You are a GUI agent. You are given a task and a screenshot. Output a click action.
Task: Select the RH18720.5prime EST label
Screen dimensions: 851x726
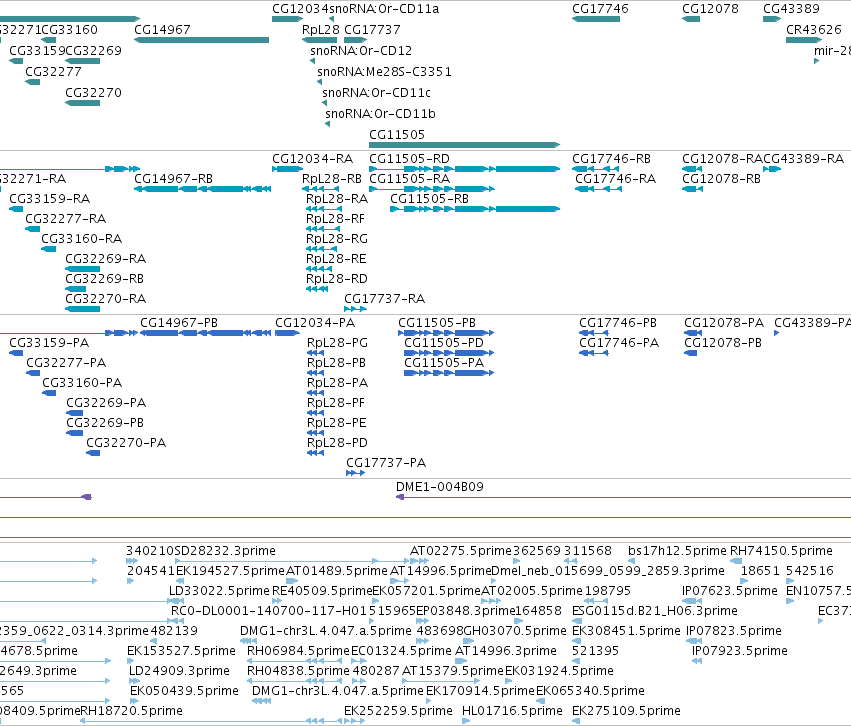(131, 711)
